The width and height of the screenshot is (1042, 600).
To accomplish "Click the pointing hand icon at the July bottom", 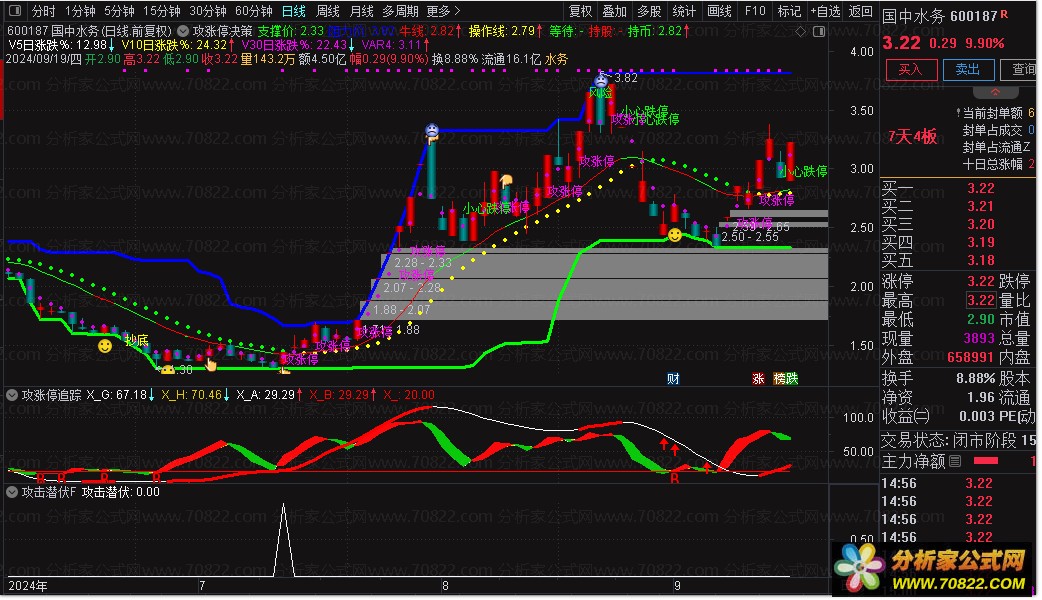I will [211, 364].
